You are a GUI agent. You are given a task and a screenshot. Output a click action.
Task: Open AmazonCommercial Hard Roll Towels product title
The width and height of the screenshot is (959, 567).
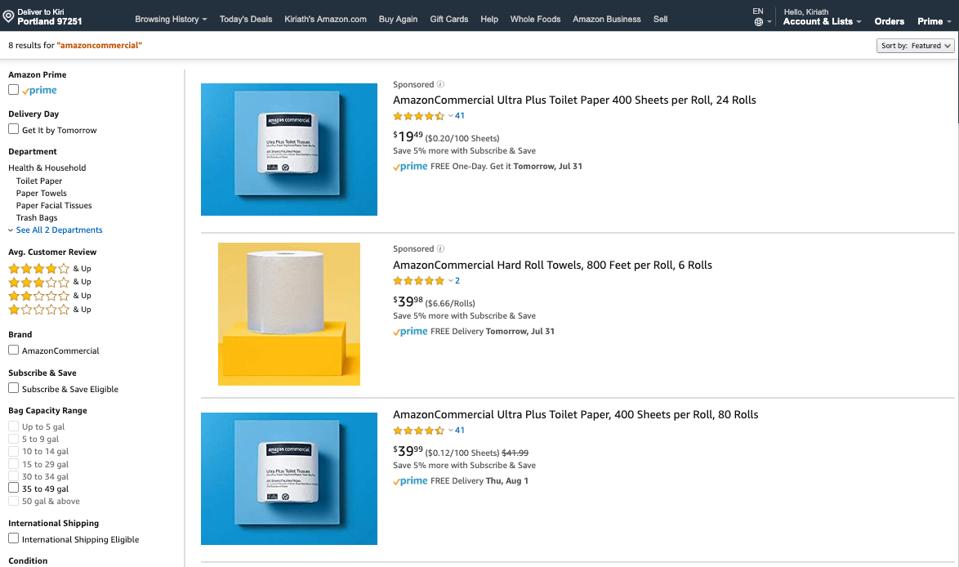552,265
